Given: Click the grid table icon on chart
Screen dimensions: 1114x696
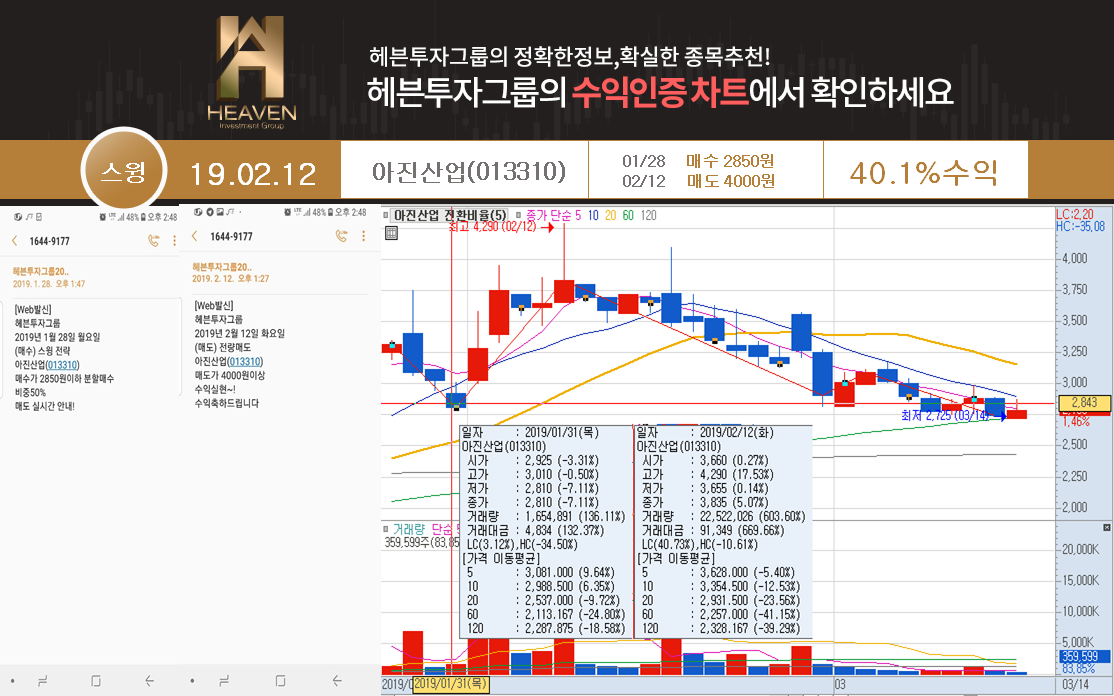Looking at the screenshot, I should [x=391, y=232].
